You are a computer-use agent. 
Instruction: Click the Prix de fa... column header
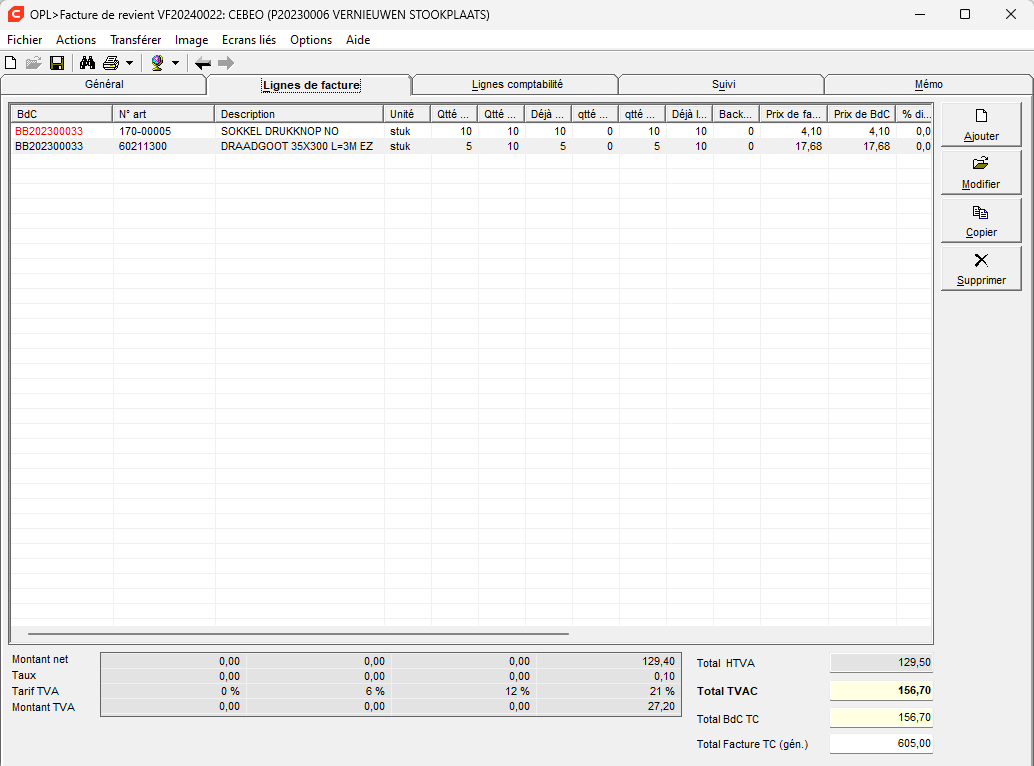pos(793,114)
